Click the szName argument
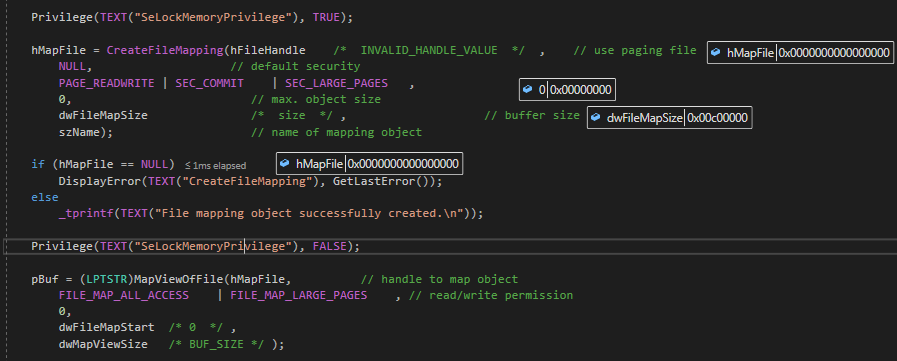The height and width of the screenshot is (361, 897). pyautogui.click(x=79, y=132)
